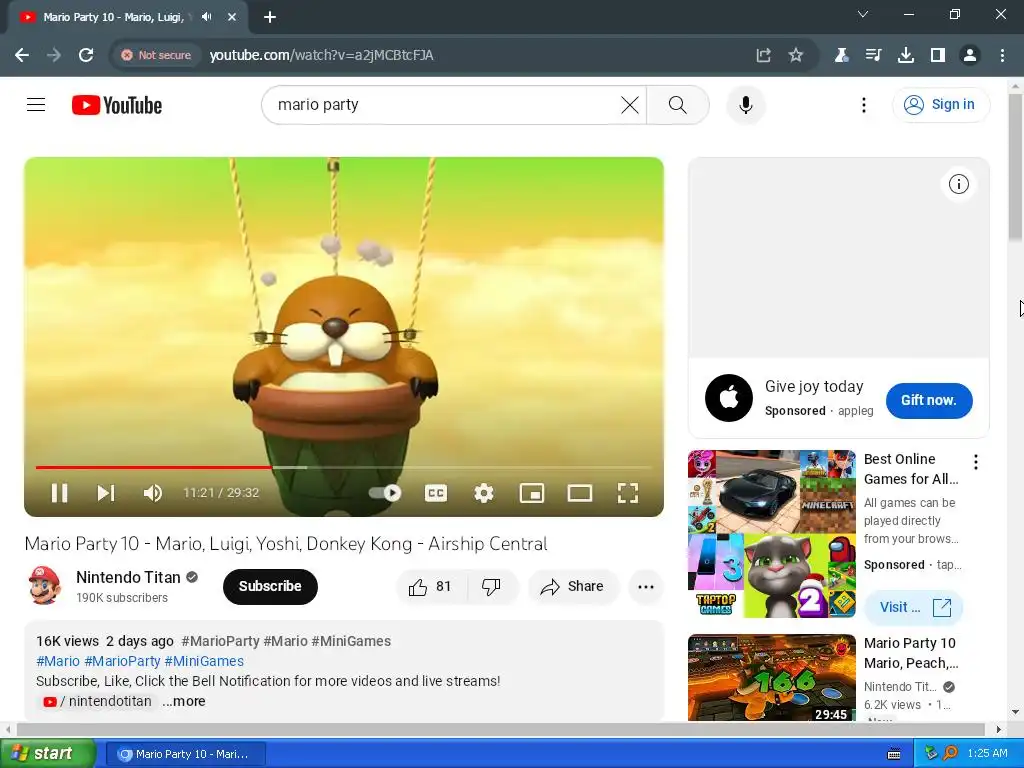
Task: Open nintendotitan channel link in description
Action: tap(97, 701)
